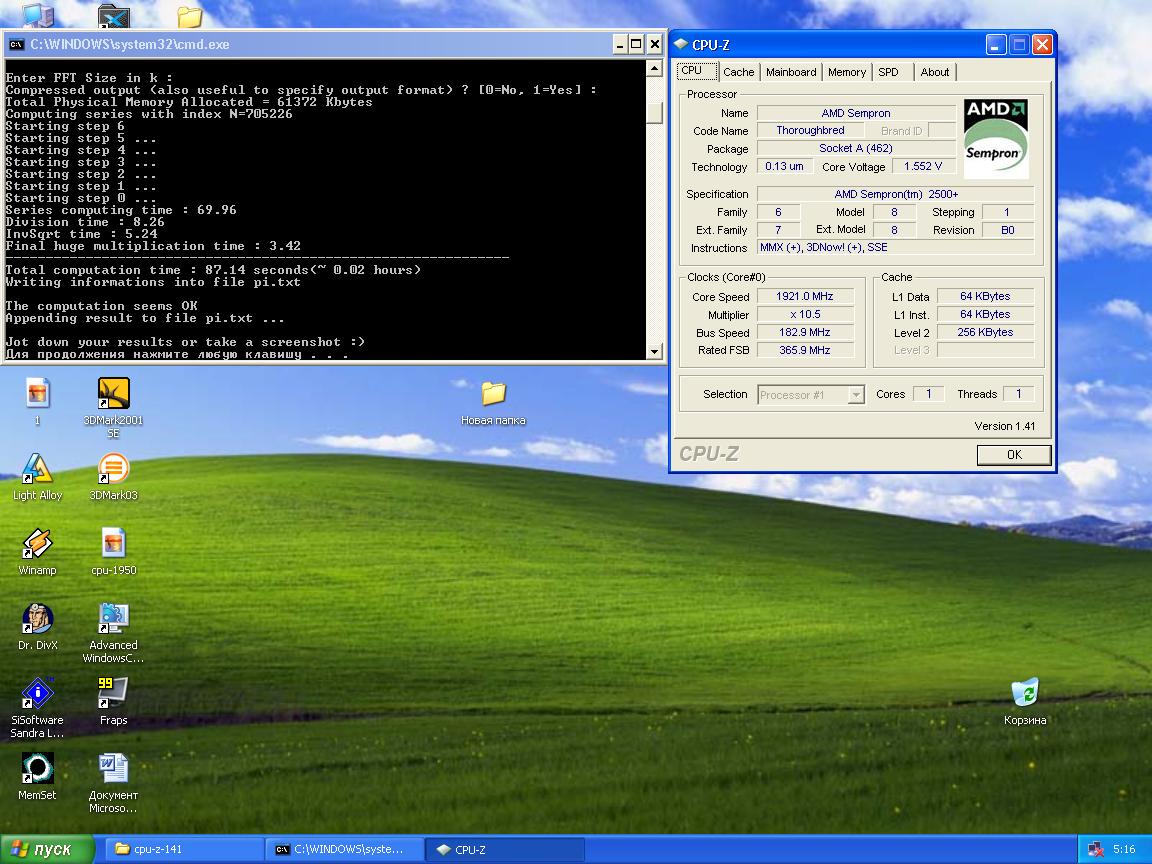Screen dimensions: 1152x864
Task: Activate CPU-Z taskbar button
Action: tap(504, 849)
